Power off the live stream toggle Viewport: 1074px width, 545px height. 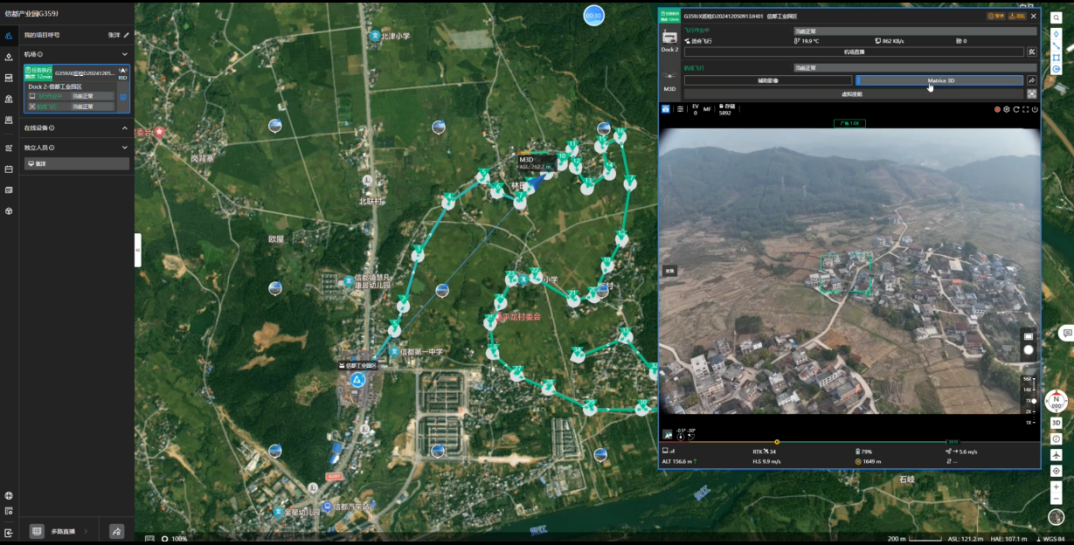tap(1035, 109)
